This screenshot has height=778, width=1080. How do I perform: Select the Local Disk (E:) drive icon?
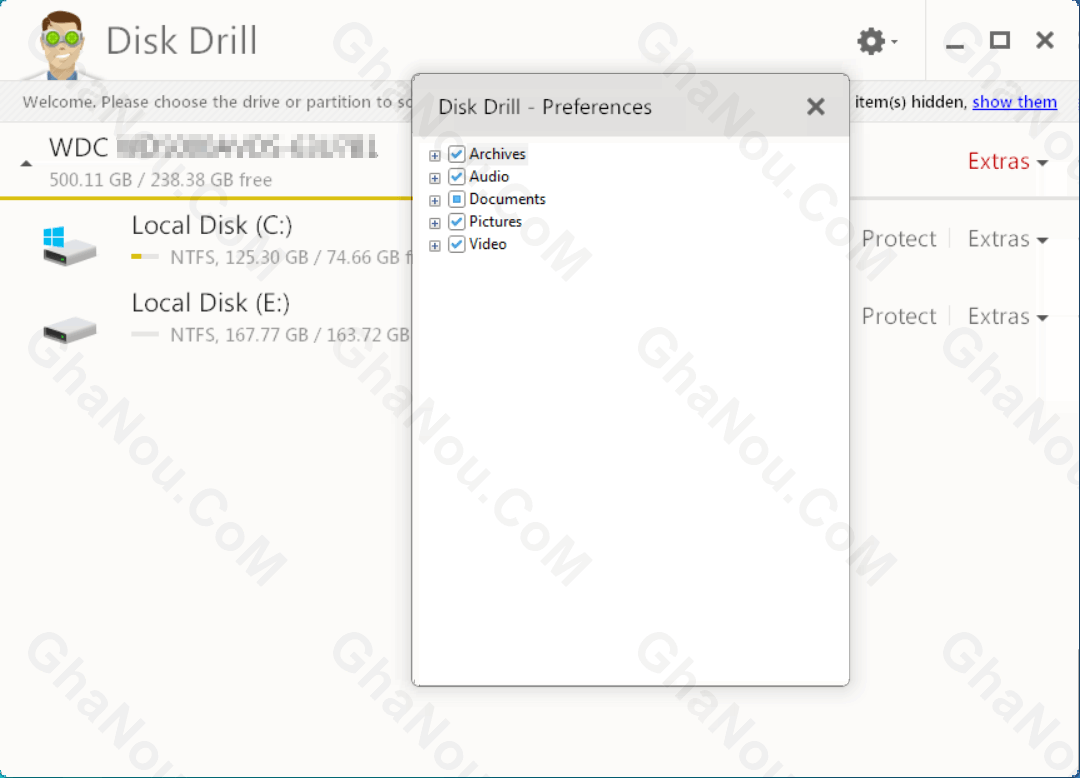pos(69,329)
